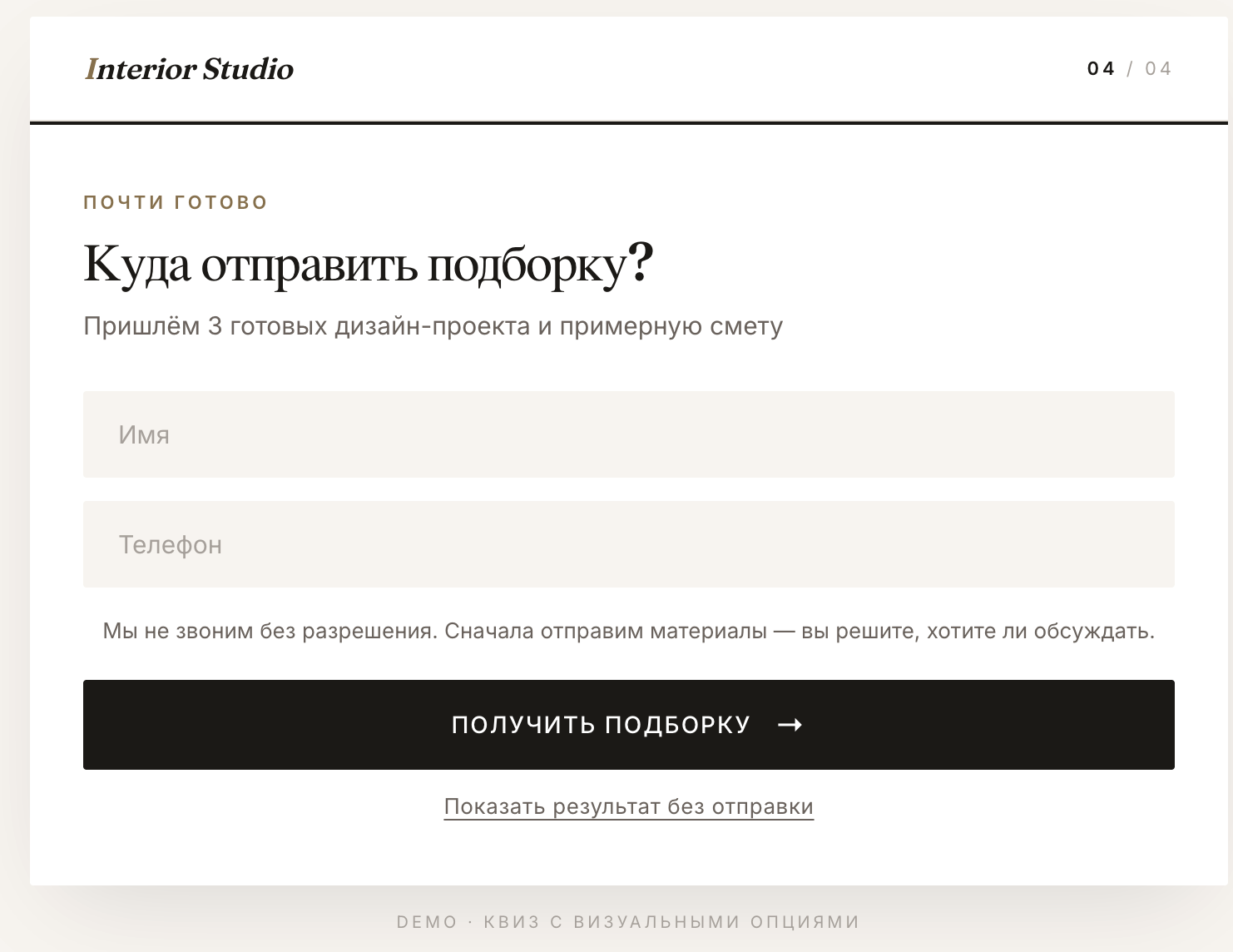Click the Interior Studio logo
Image resolution: width=1233 pixels, height=952 pixels.
pos(190,70)
